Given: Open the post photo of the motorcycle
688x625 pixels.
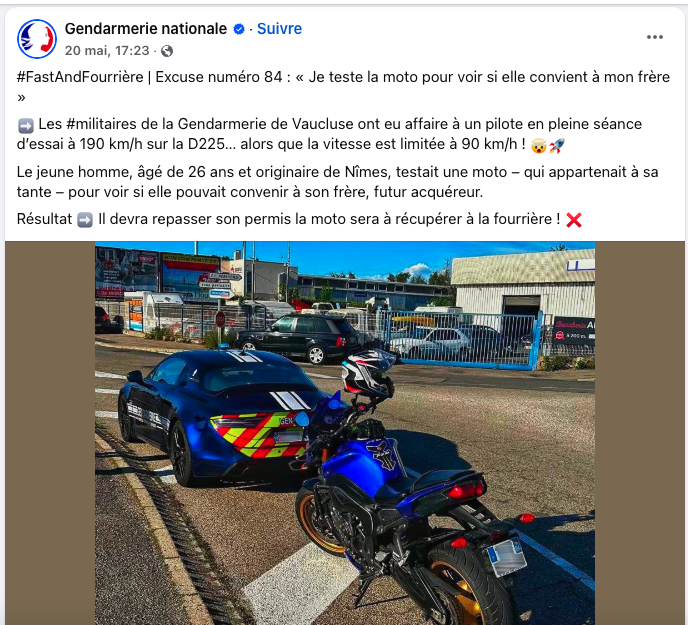Looking at the screenshot, I should pyautogui.click(x=345, y=433).
